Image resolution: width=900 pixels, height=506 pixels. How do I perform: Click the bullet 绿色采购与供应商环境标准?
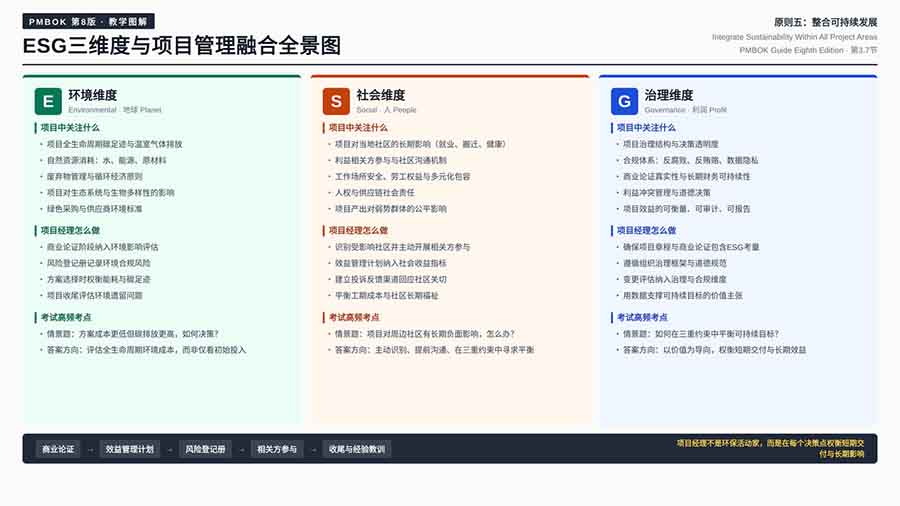pyautogui.click(x=95, y=208)
